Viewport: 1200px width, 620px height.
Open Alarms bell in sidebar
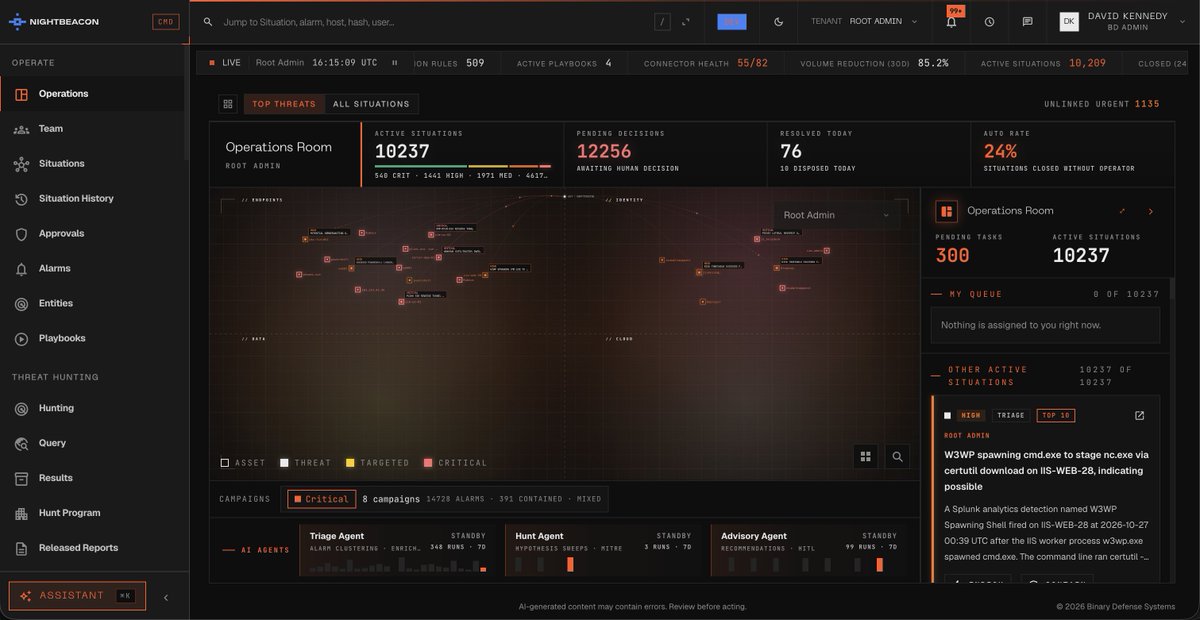tap(21, 269)
